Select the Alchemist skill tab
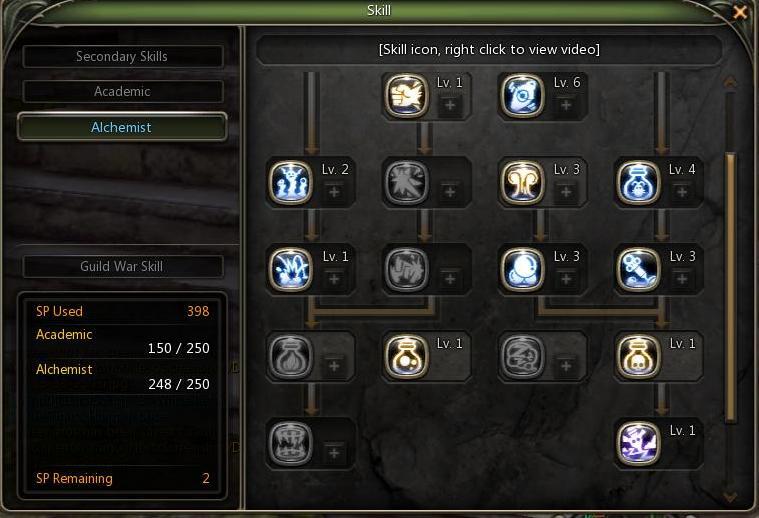759x518 pixels. click(x=122, y=127)
